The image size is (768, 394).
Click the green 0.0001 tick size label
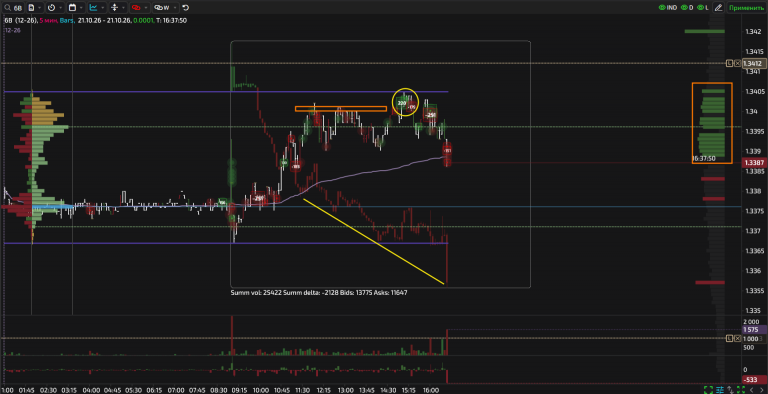coord(144,21)
